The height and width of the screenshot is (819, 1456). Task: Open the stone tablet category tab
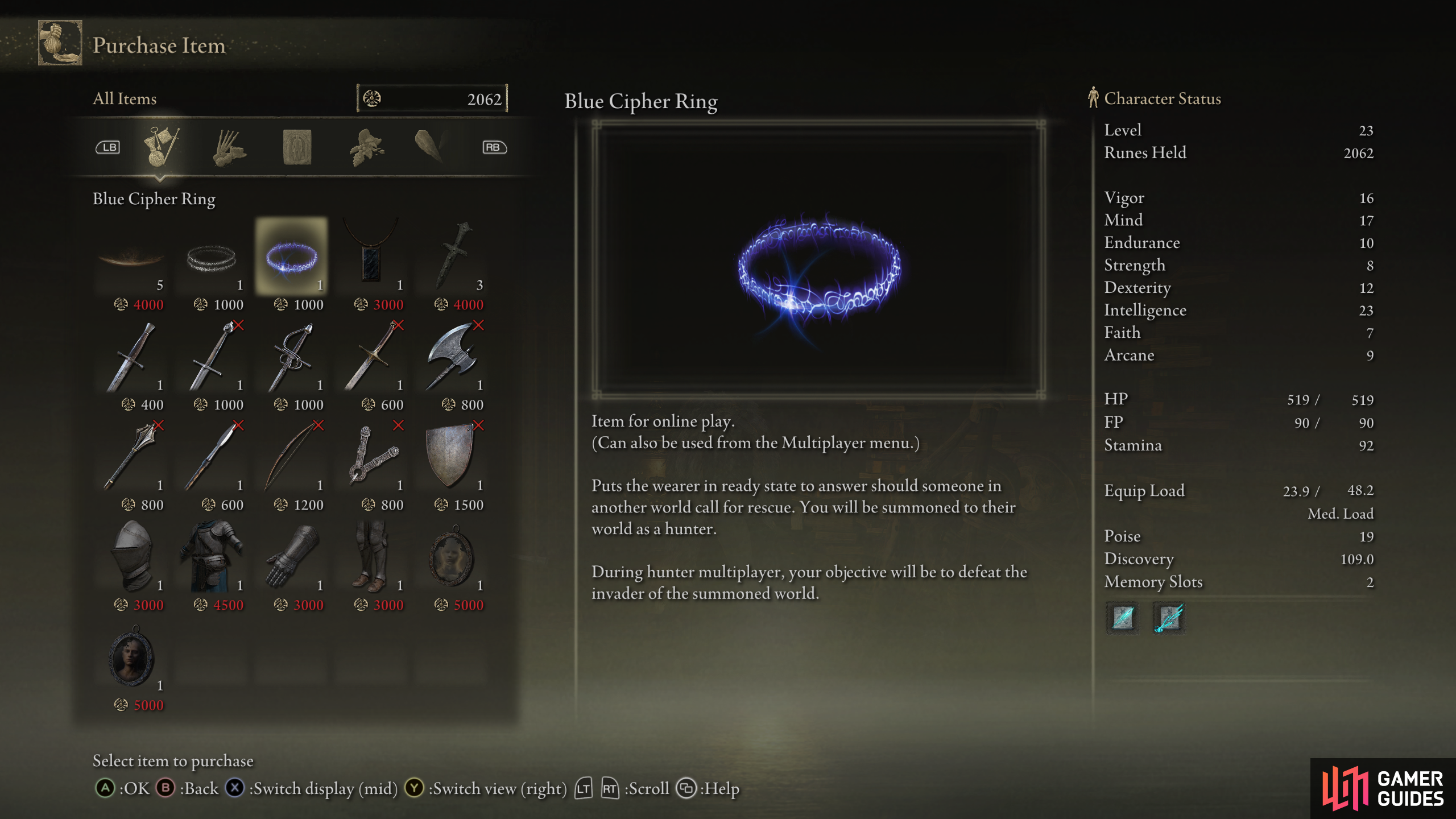click(297, 147)
